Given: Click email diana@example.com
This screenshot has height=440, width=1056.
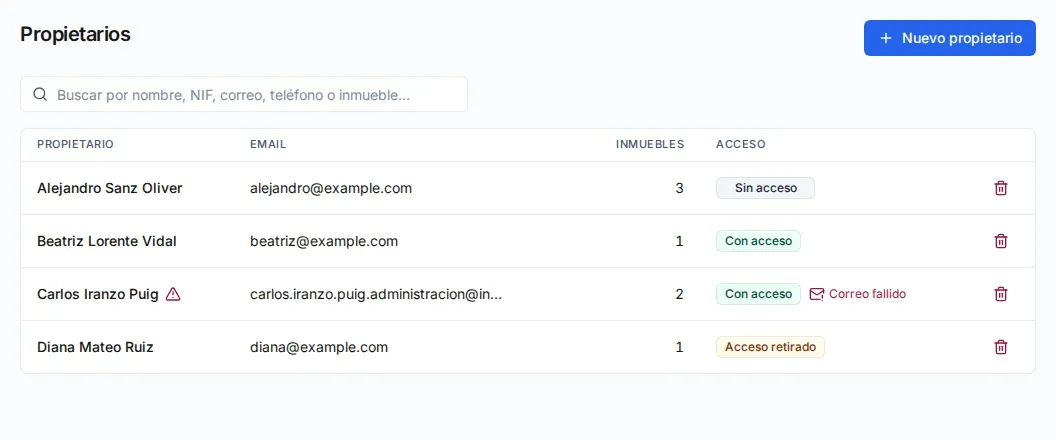Looking at the screenshot, I should [x=319, y=347].
